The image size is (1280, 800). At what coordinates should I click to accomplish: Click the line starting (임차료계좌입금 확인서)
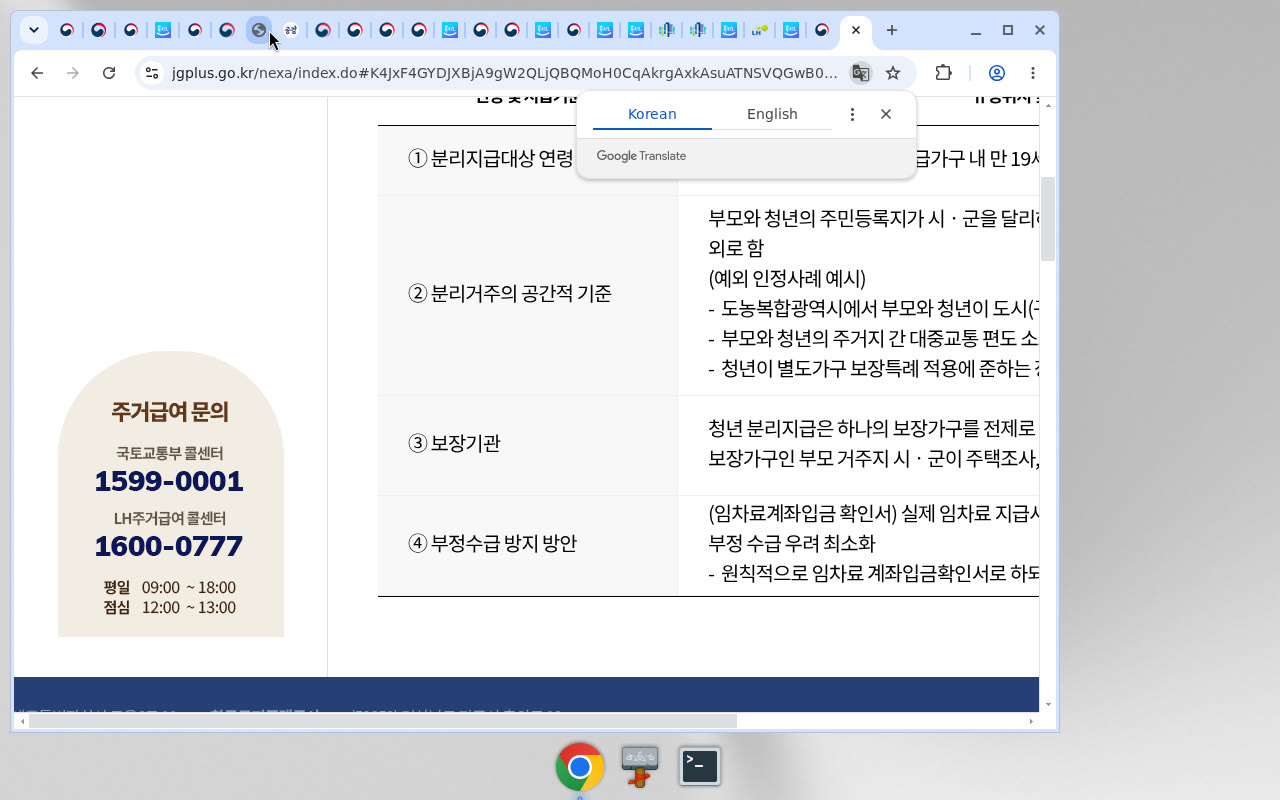tap(873, 513)
